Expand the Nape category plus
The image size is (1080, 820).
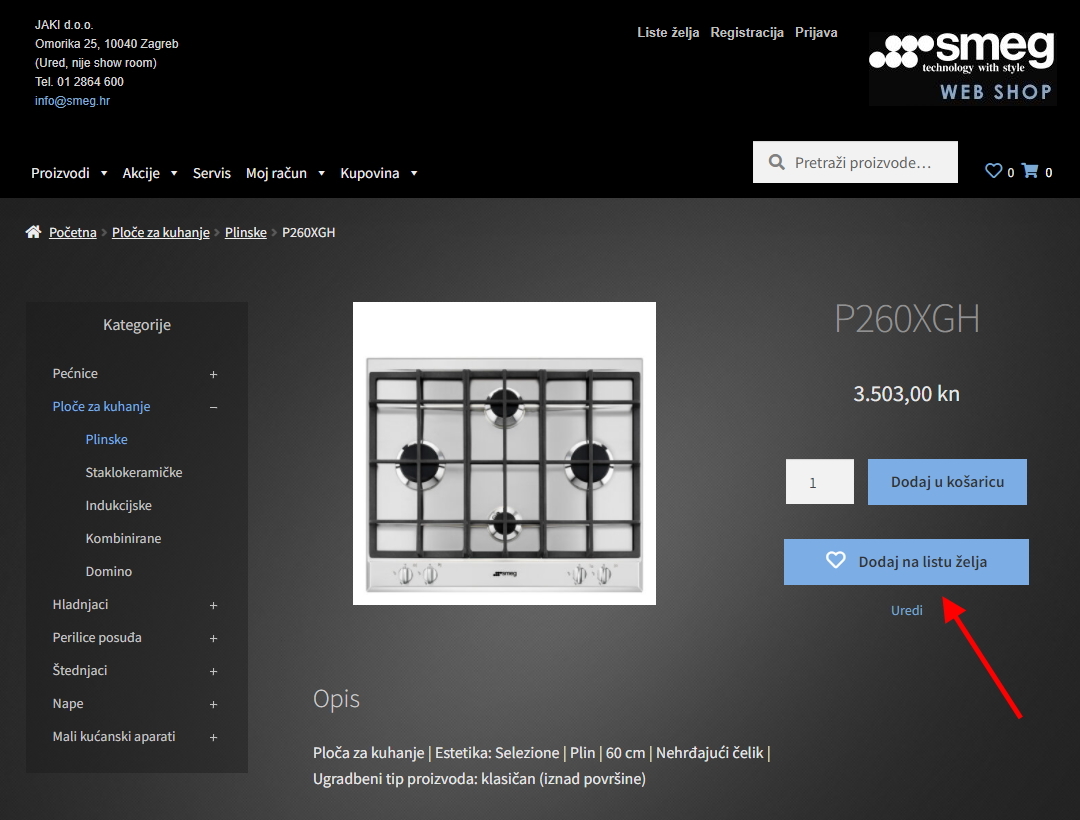(214, 704)
